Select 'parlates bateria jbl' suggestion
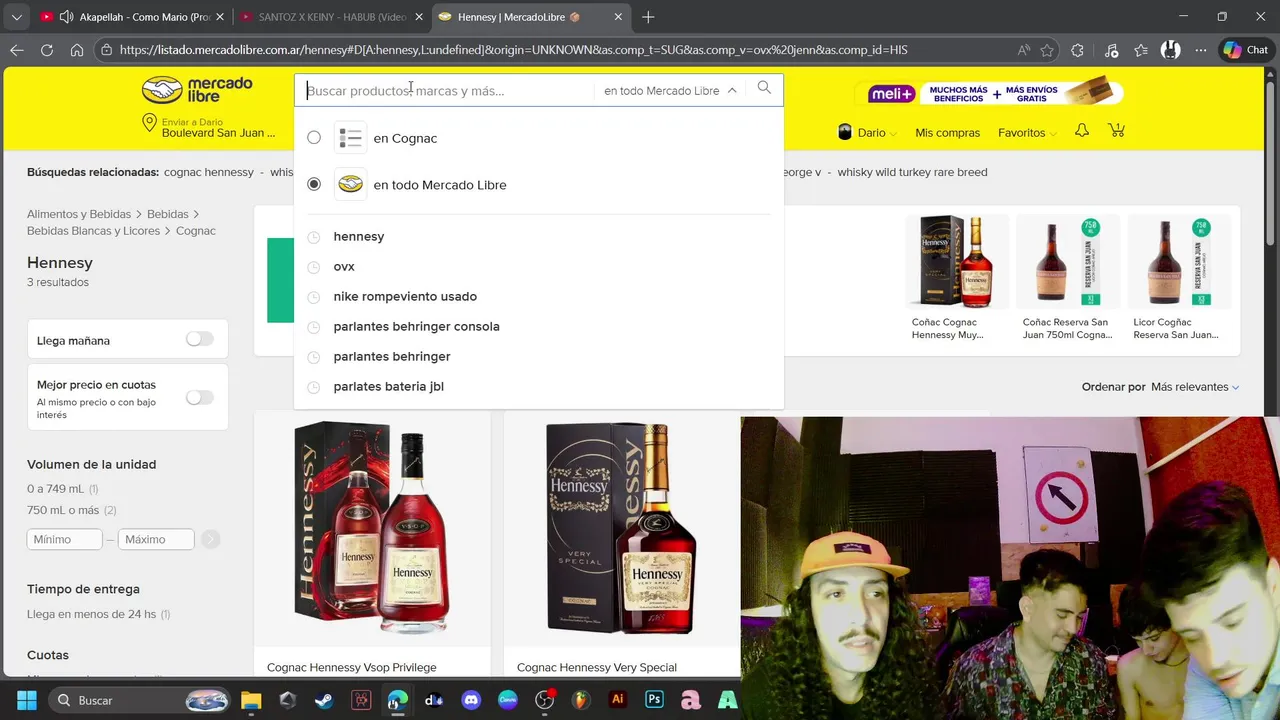Image resolution: width=1280 pixels, height=720 pixels. pos(388,386)
